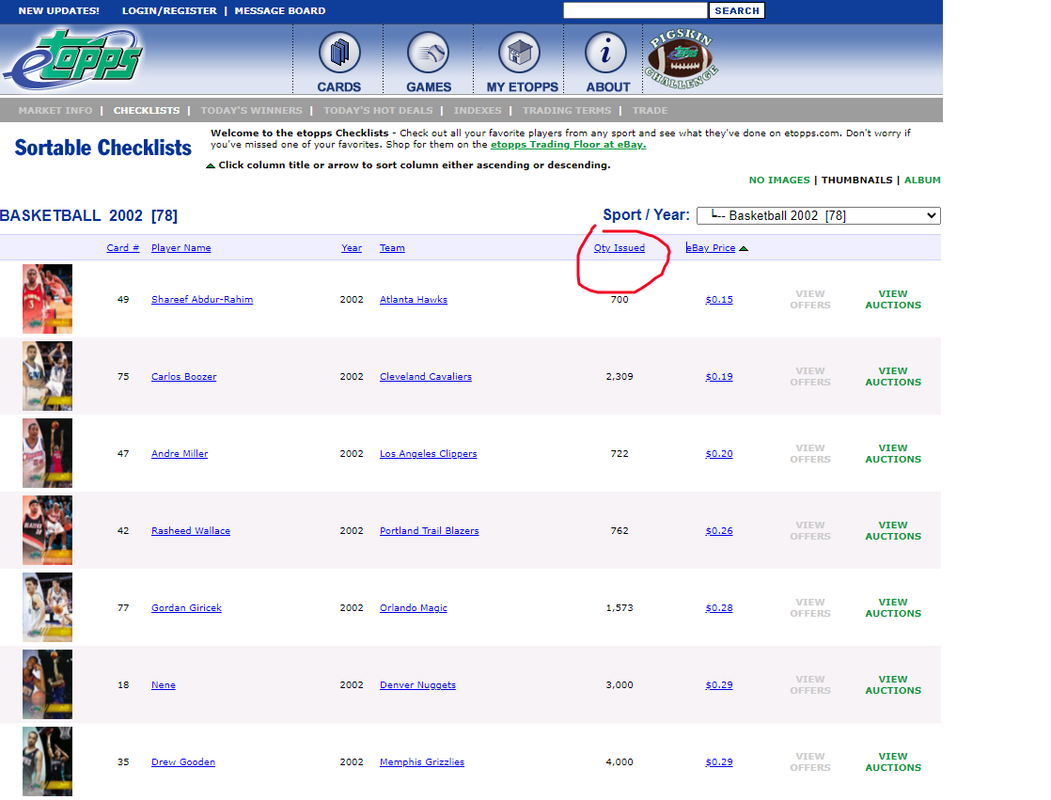Open etopps Trading Floor at eBay link
The image size is (1051, 800).
pos(568,144)
